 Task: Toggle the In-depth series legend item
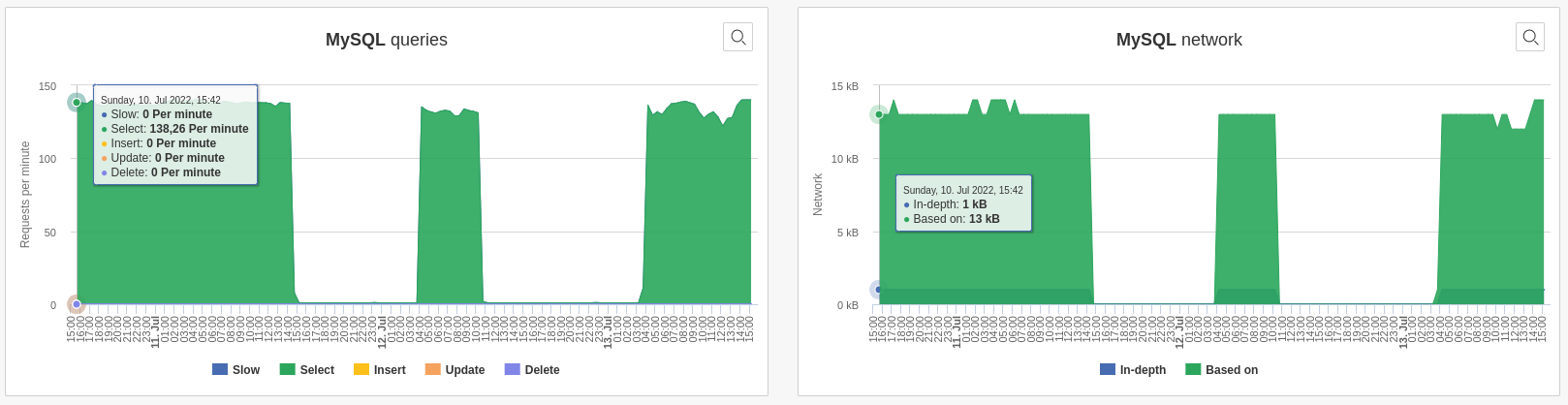[x=1133, y=370]
